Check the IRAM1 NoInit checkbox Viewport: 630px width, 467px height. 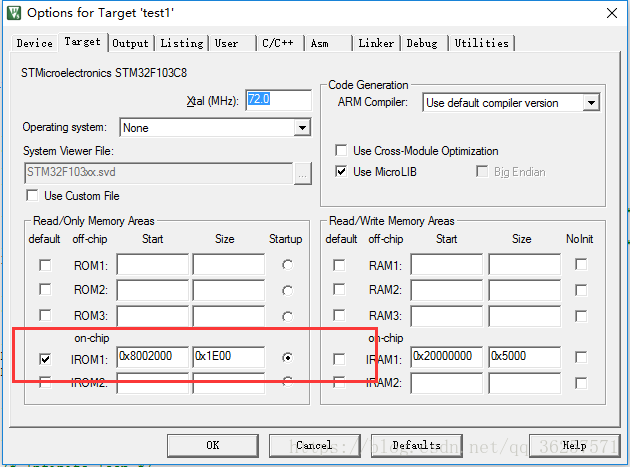pos(581,357)
